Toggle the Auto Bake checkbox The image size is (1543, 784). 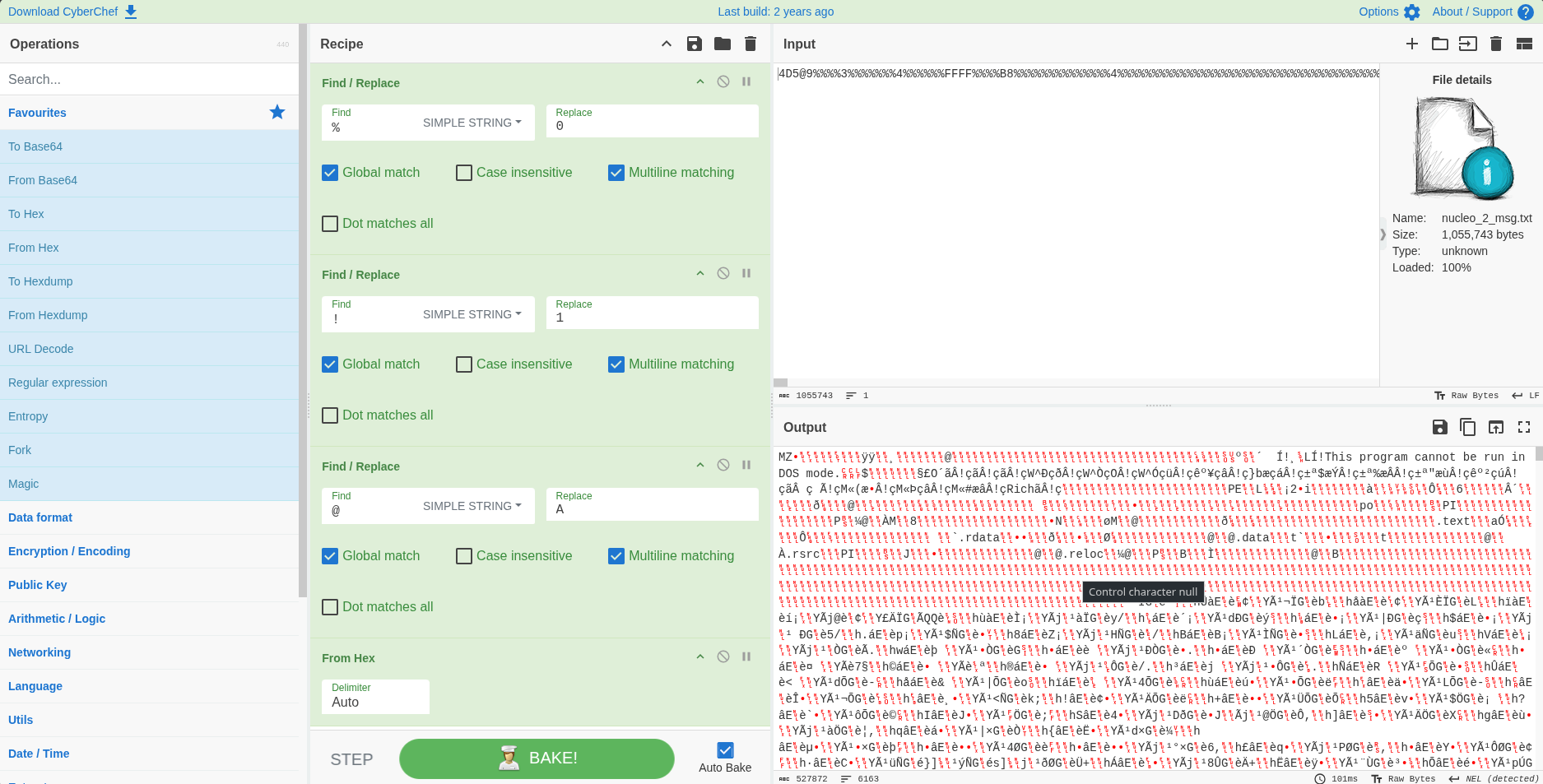(725, 750)
